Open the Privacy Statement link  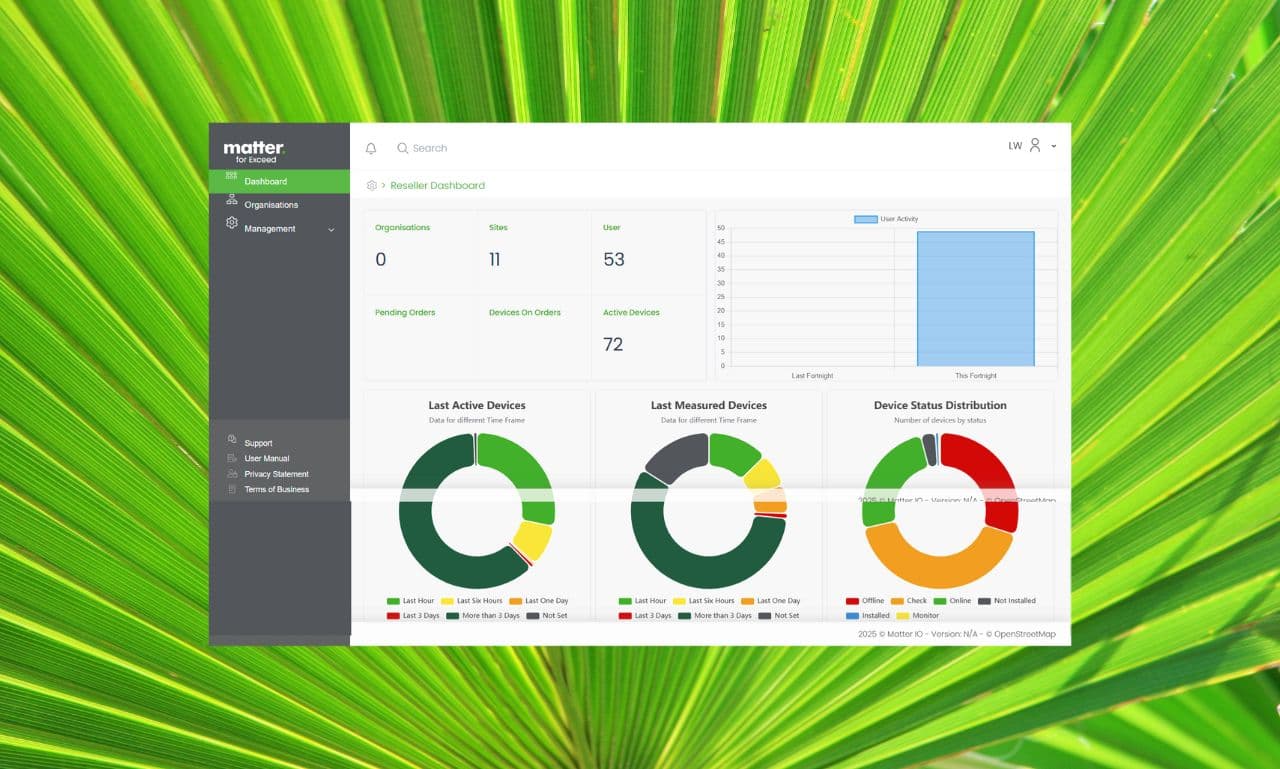click(x=276, y=474)
